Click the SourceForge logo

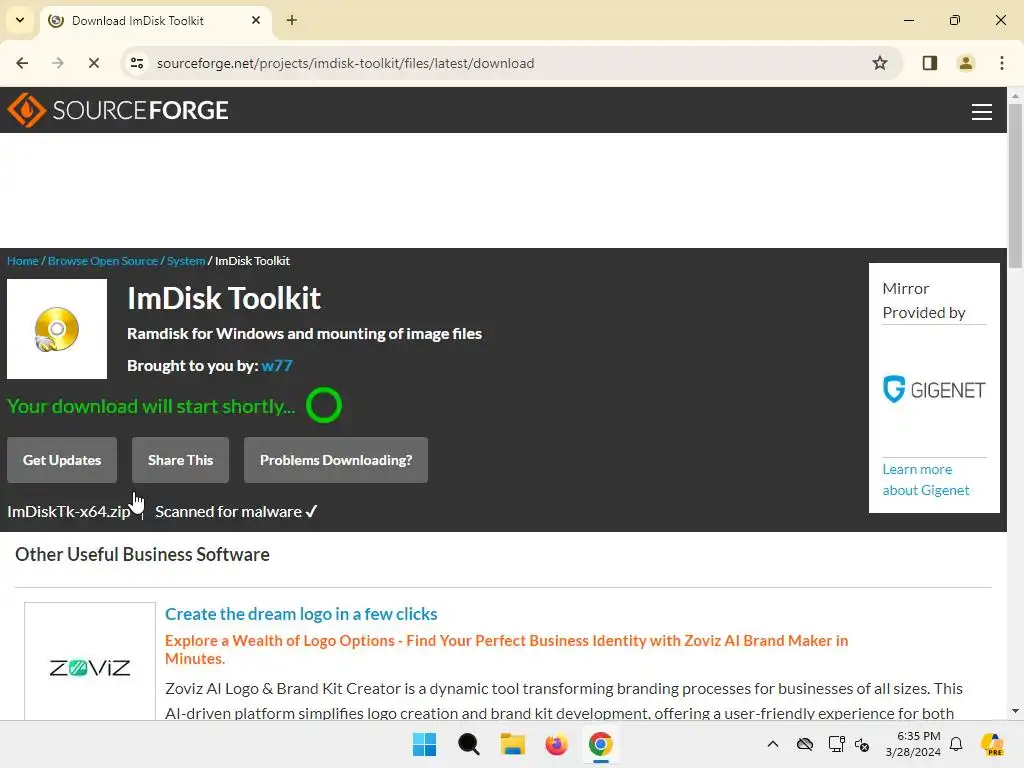click(118, 110)
